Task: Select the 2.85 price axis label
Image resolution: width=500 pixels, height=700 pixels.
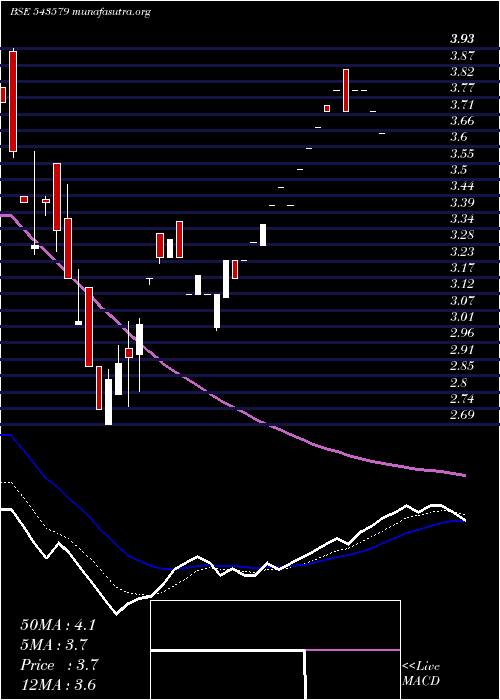Action: point(462,366)
